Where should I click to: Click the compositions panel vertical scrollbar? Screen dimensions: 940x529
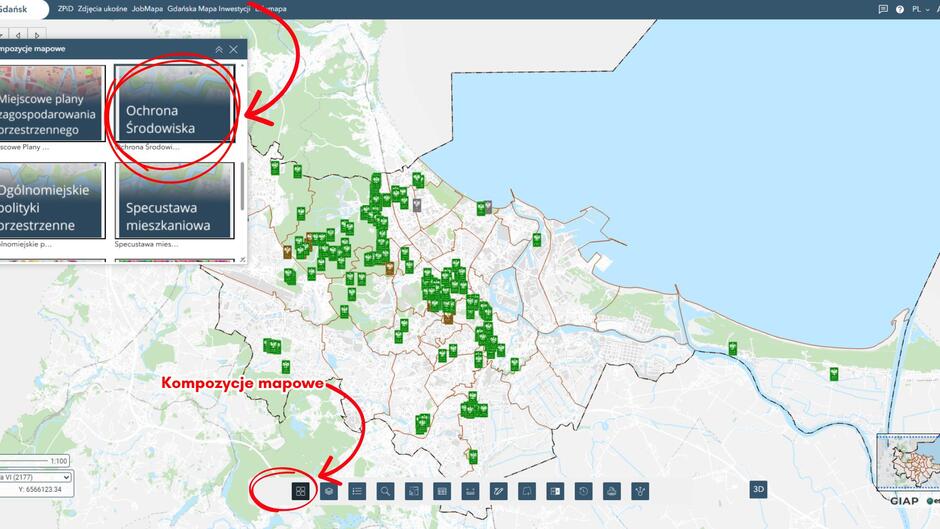point(242,186)
